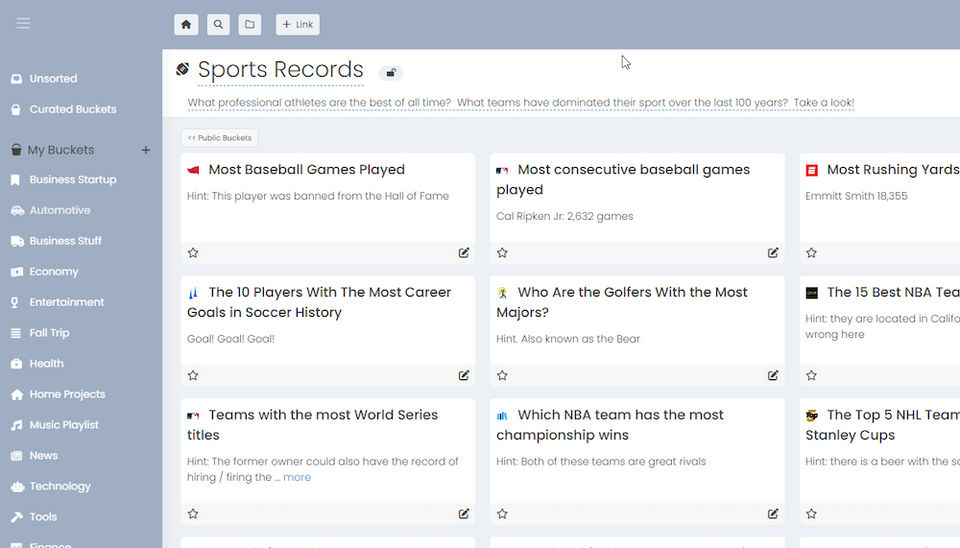The image size is (960, 548).
Task: Go back to Public Buckets
Action: 220,138
